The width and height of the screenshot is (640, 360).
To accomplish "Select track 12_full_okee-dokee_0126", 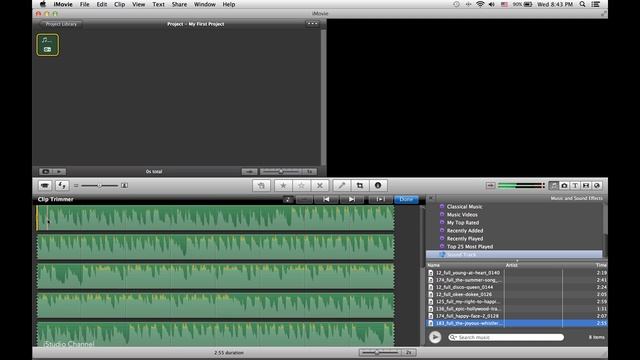I will click(x=517, y=294).
